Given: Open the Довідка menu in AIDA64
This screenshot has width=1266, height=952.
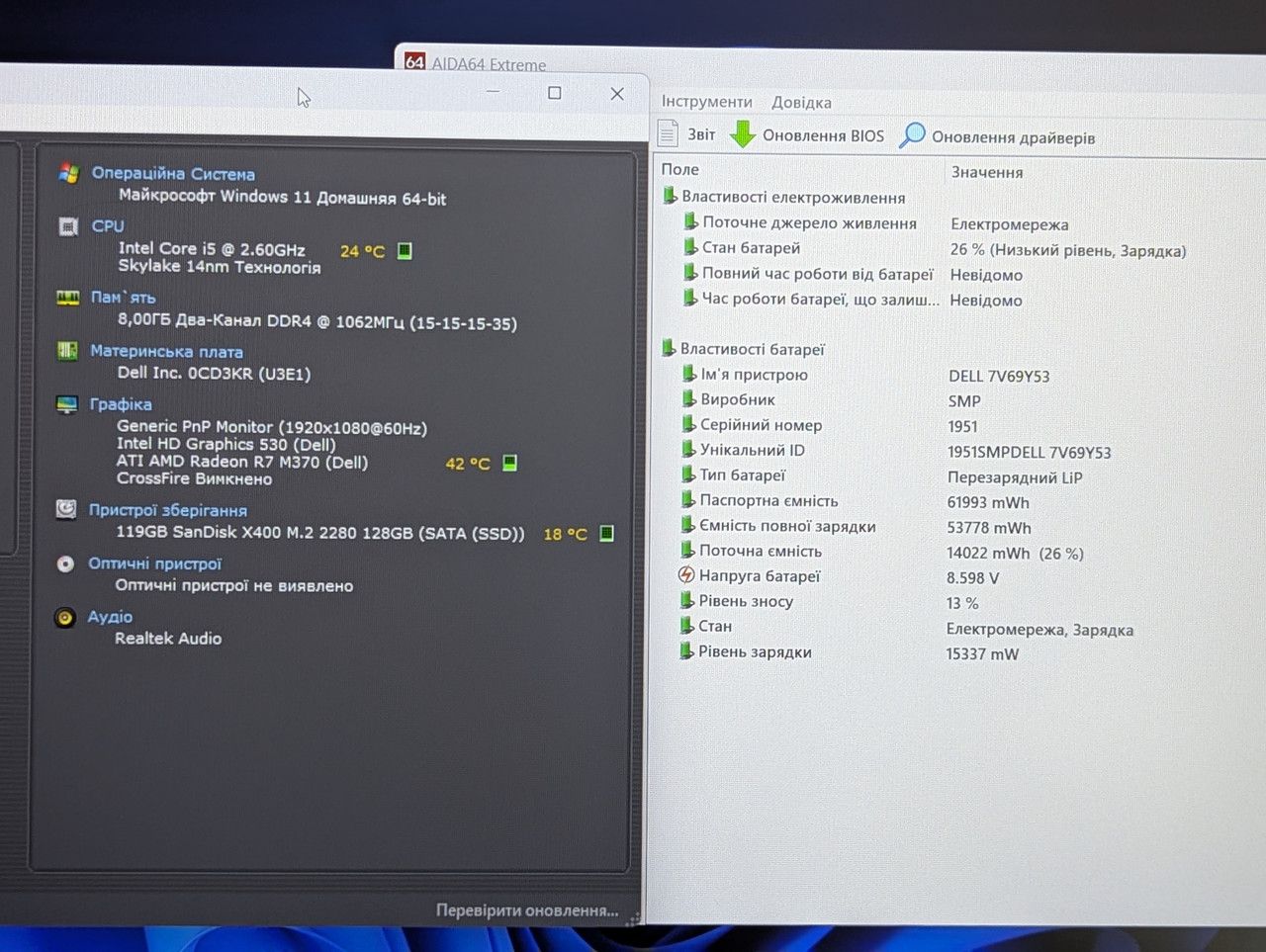Looking at the screenshot, I should [x=801, y=103].
